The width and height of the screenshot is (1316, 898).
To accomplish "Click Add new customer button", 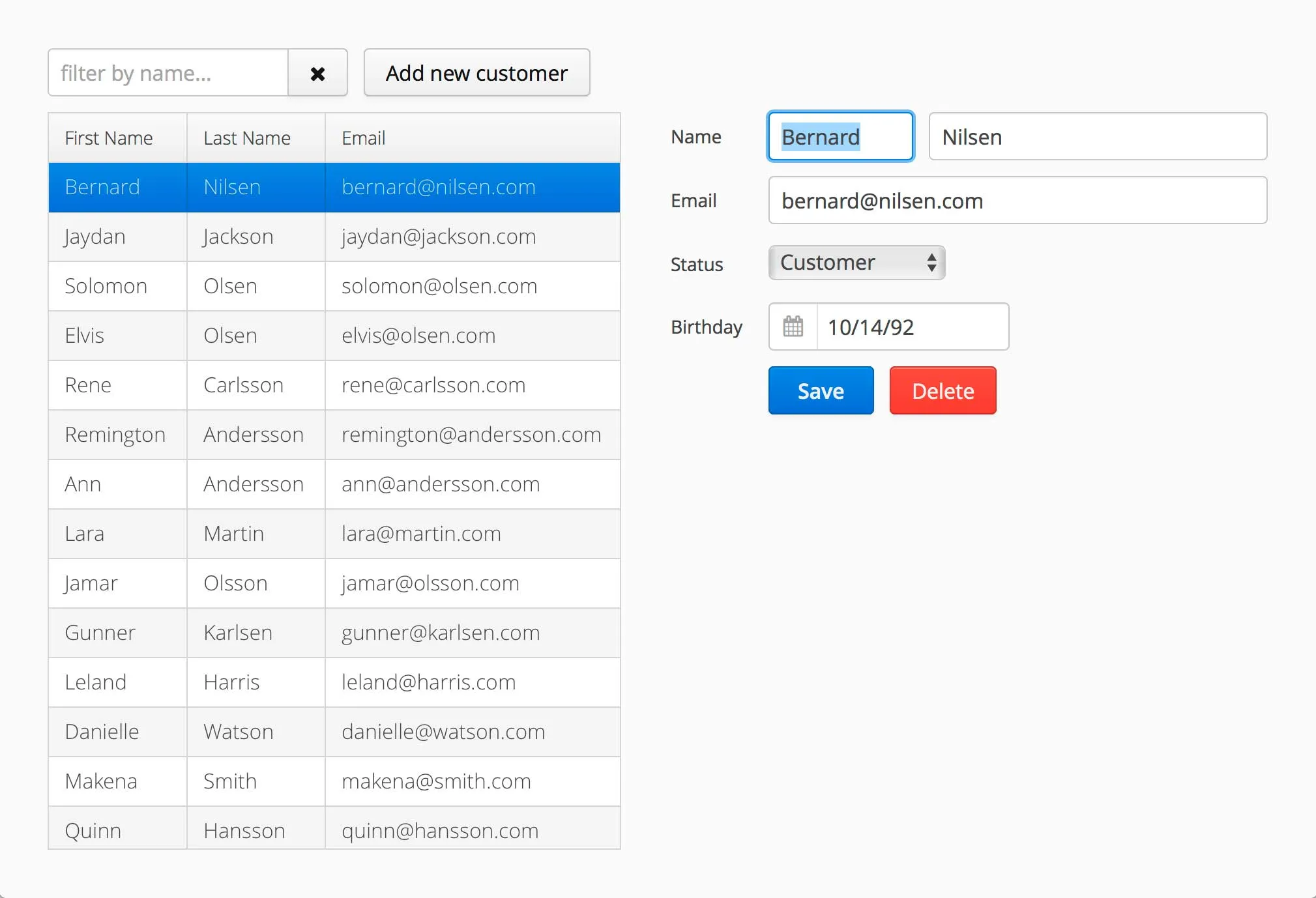I will pyautogui.click(x=476, y=73).
